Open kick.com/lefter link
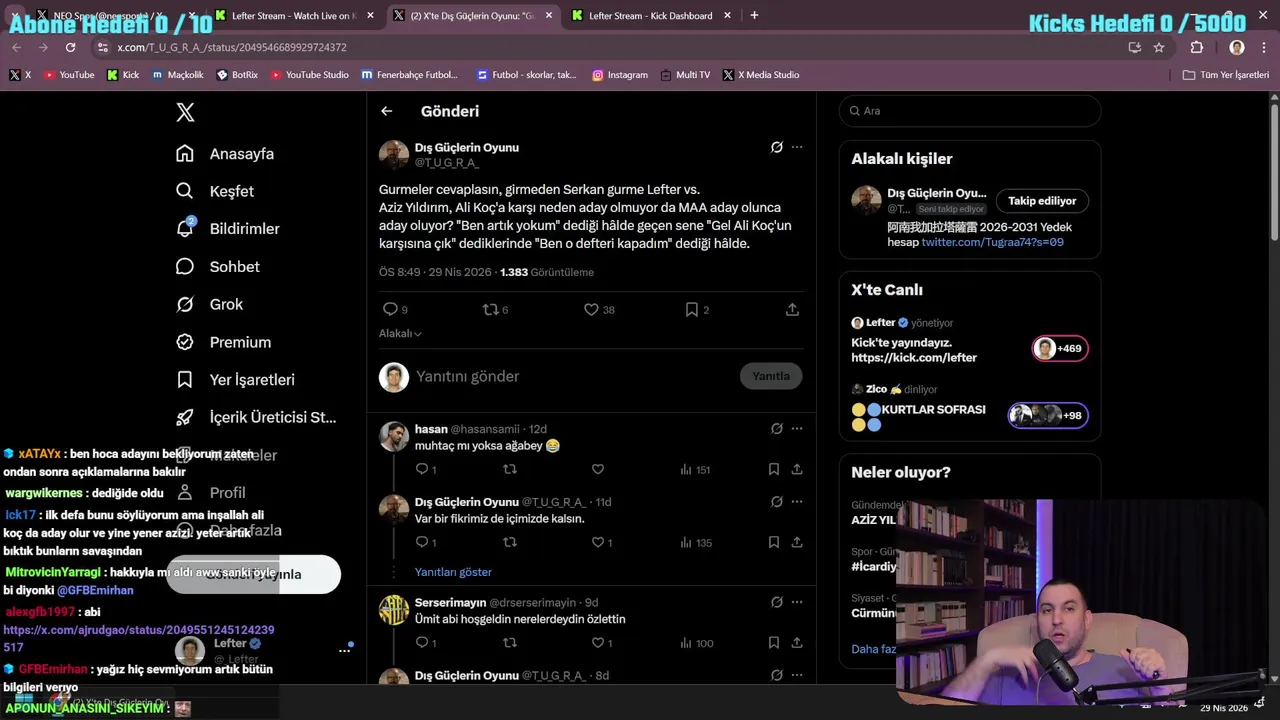 [914, 357]
